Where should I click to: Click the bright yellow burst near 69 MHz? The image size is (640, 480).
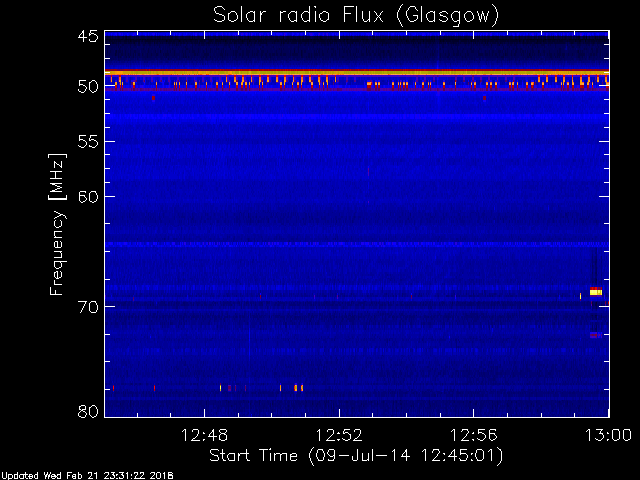pyautogui.click(x=596, y=291)
